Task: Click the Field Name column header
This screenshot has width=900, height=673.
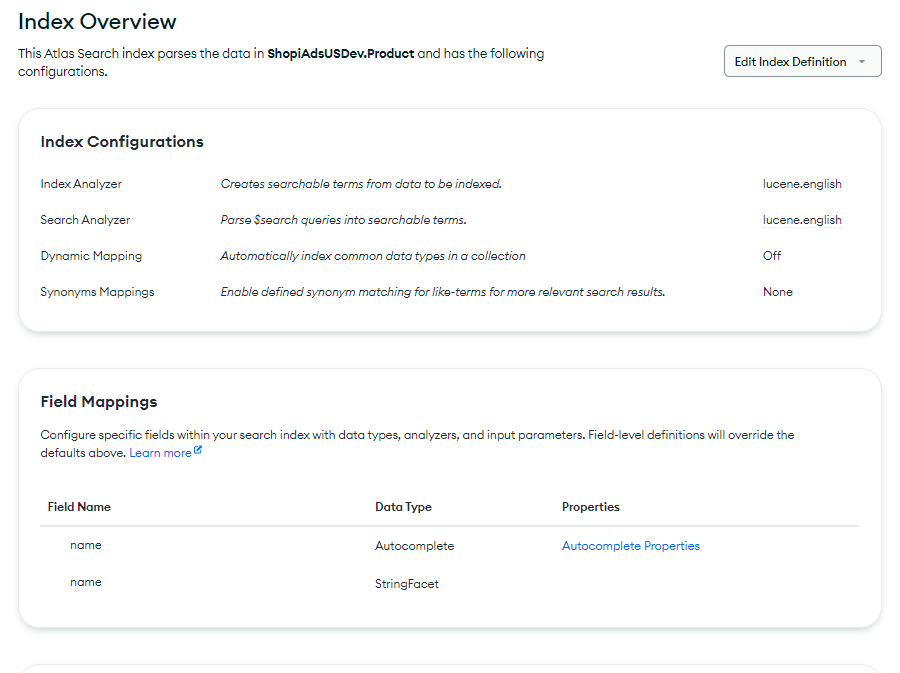Action: coord(79,507)
